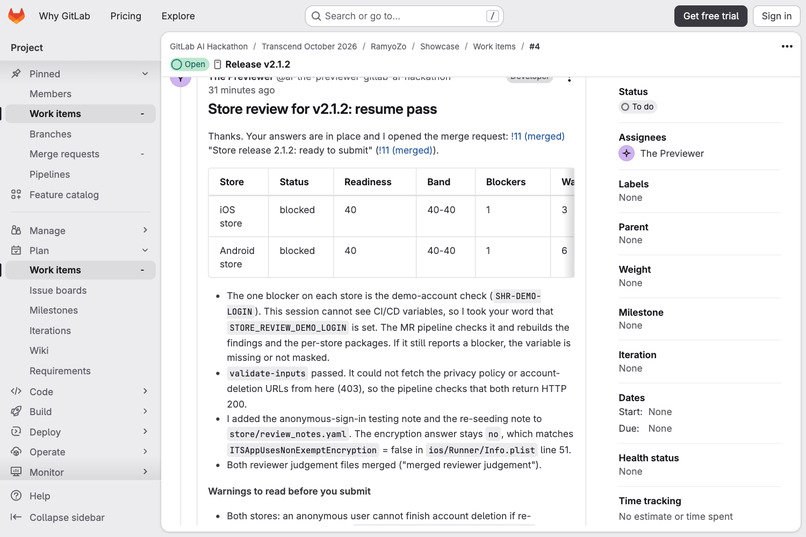Click the GitLab fox logo
Image resolution: width=806 pixels, height=537 pixels.
tap(16, 16)
